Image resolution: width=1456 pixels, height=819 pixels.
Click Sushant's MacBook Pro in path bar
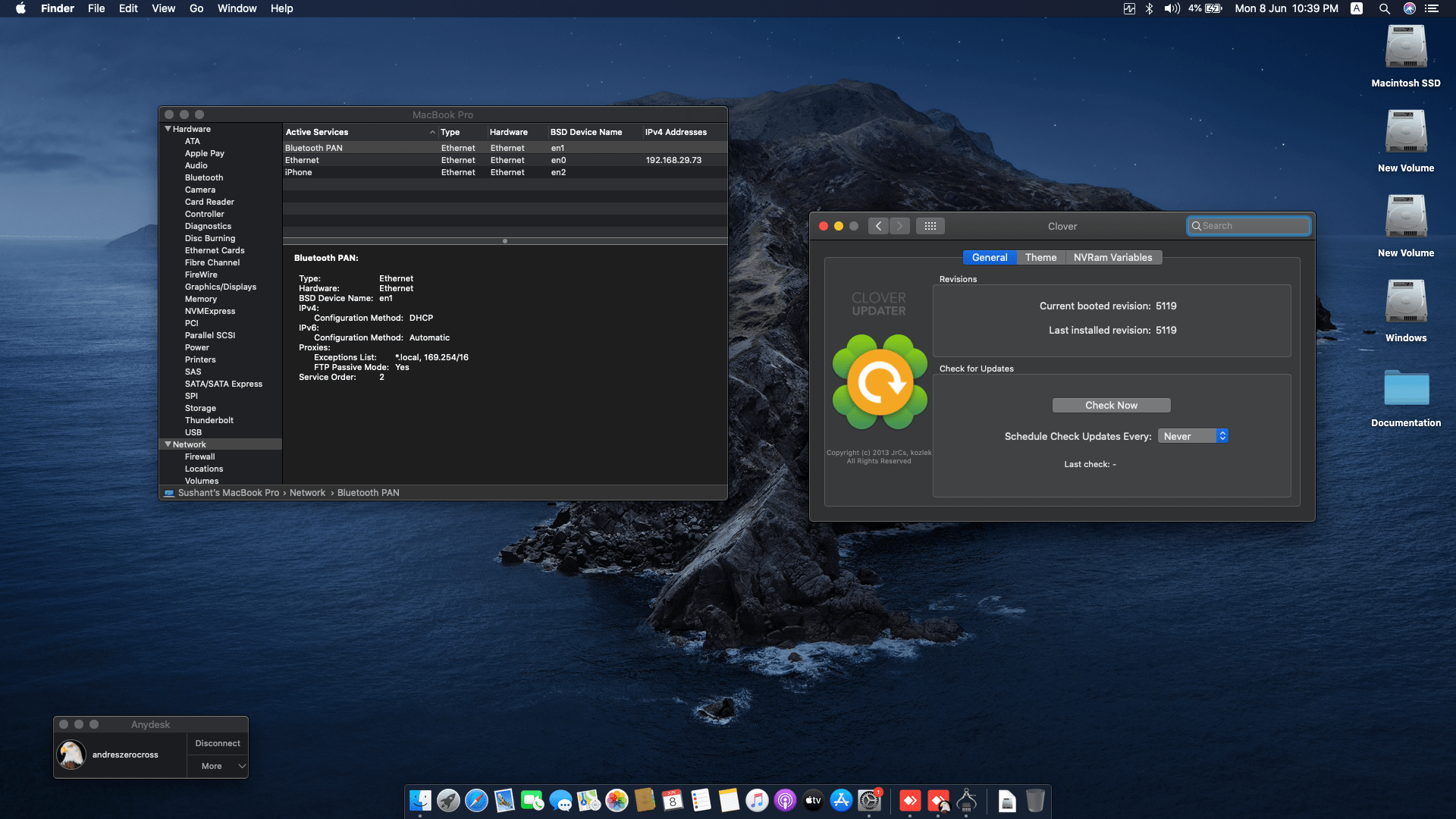point(228,493)
